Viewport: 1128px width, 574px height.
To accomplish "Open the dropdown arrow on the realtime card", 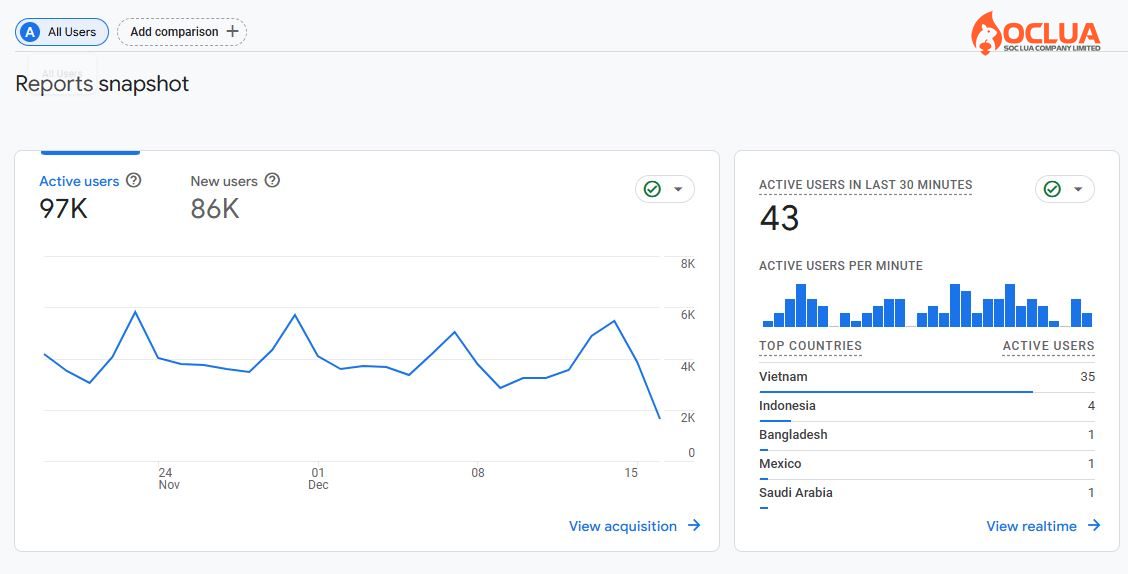I will tap(1078, 189).
